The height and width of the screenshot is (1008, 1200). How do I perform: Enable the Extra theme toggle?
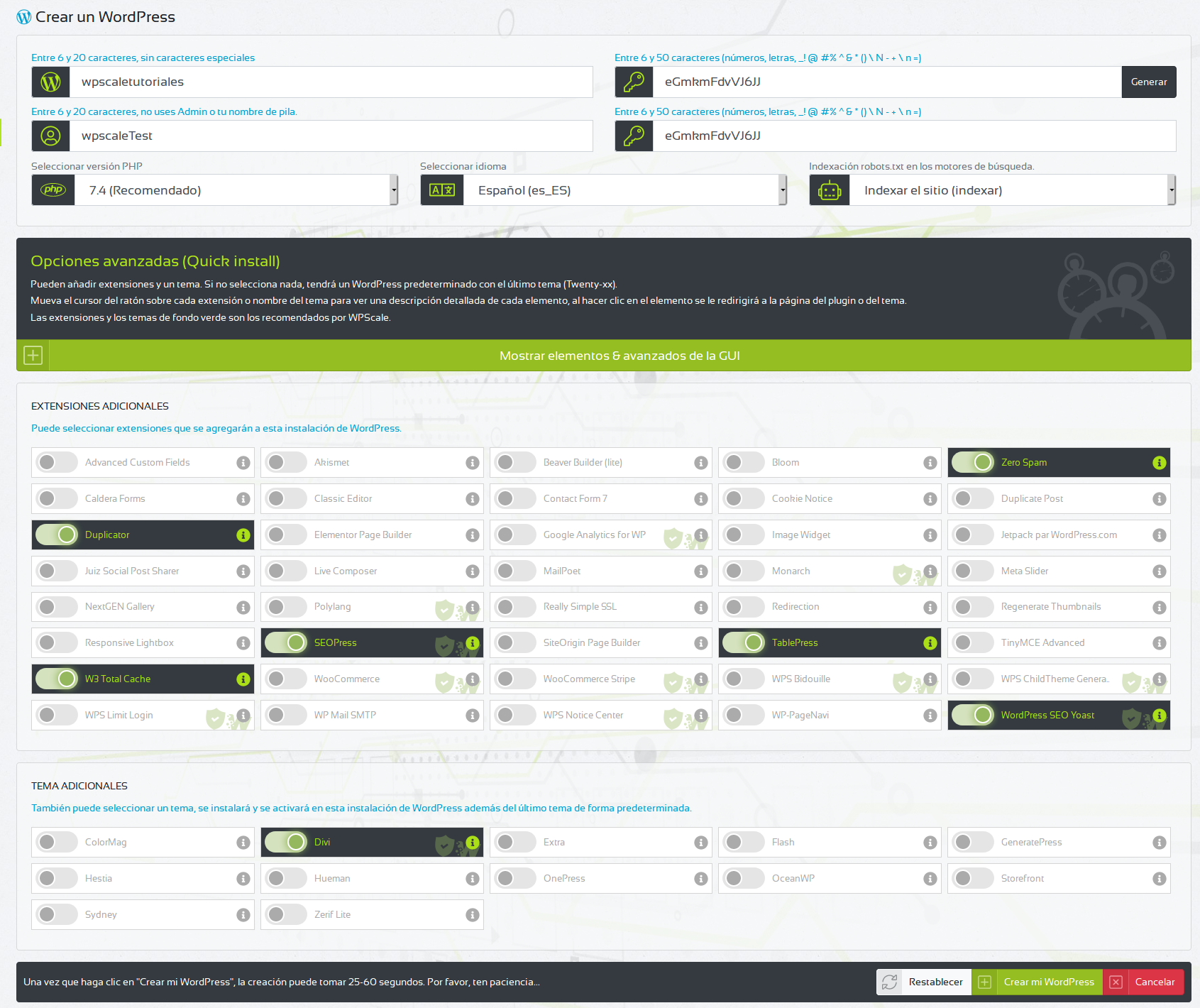[x=515, y=843]
